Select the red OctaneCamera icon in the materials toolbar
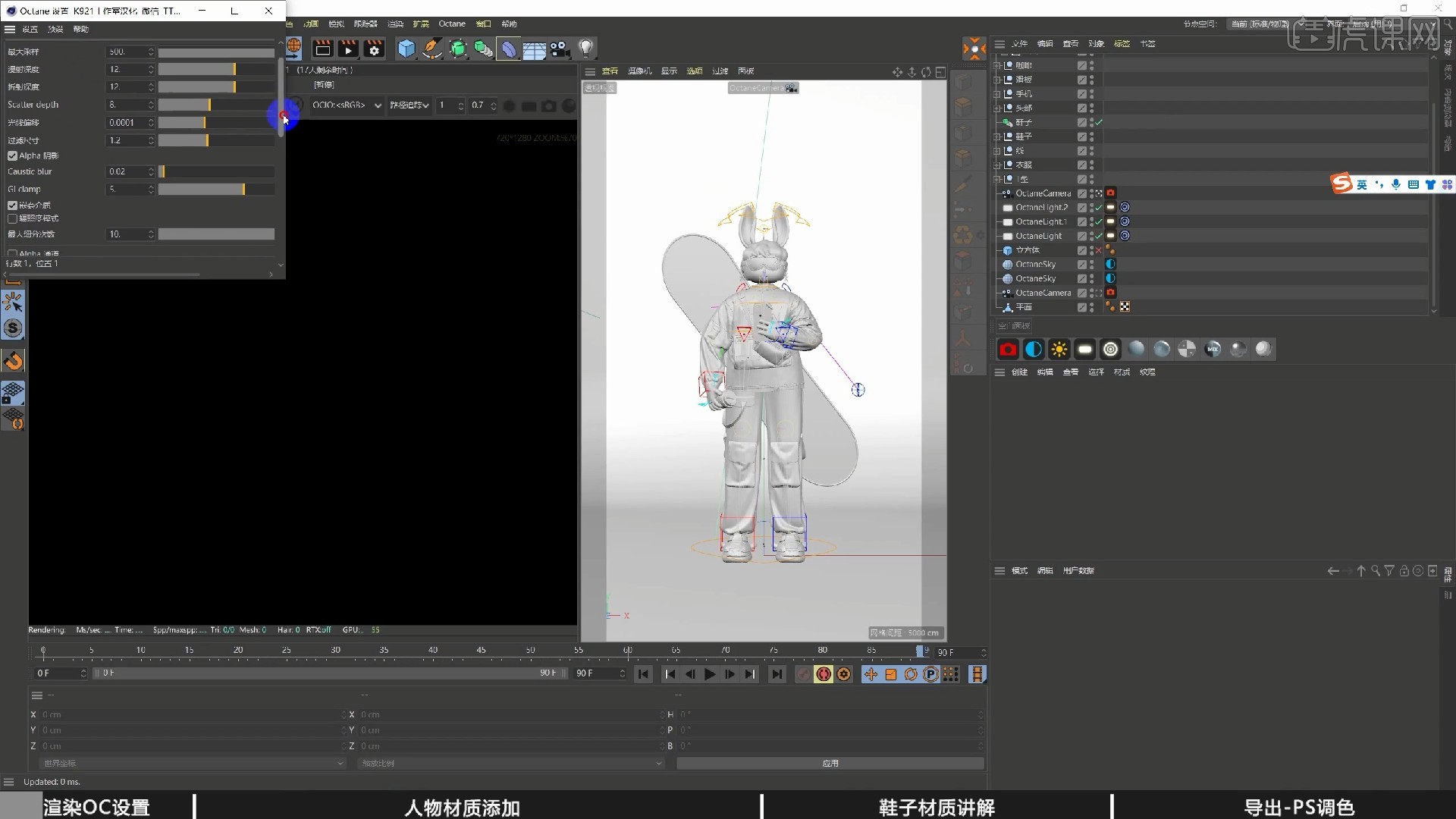1456x819 pixels. tap(1008, 349)
